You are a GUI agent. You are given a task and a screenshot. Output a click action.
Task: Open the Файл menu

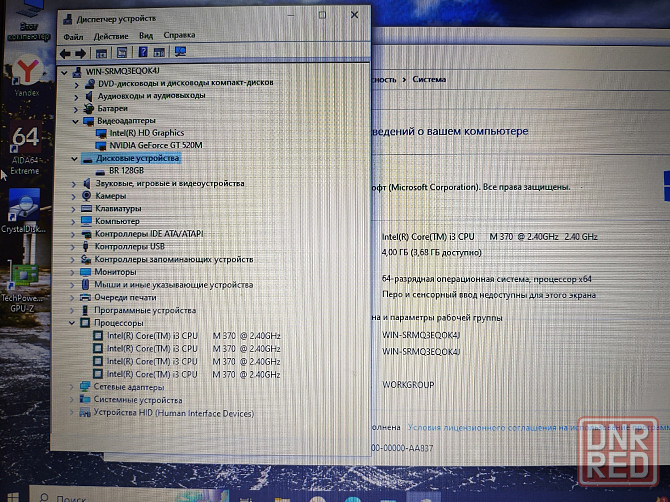(72, 36)
